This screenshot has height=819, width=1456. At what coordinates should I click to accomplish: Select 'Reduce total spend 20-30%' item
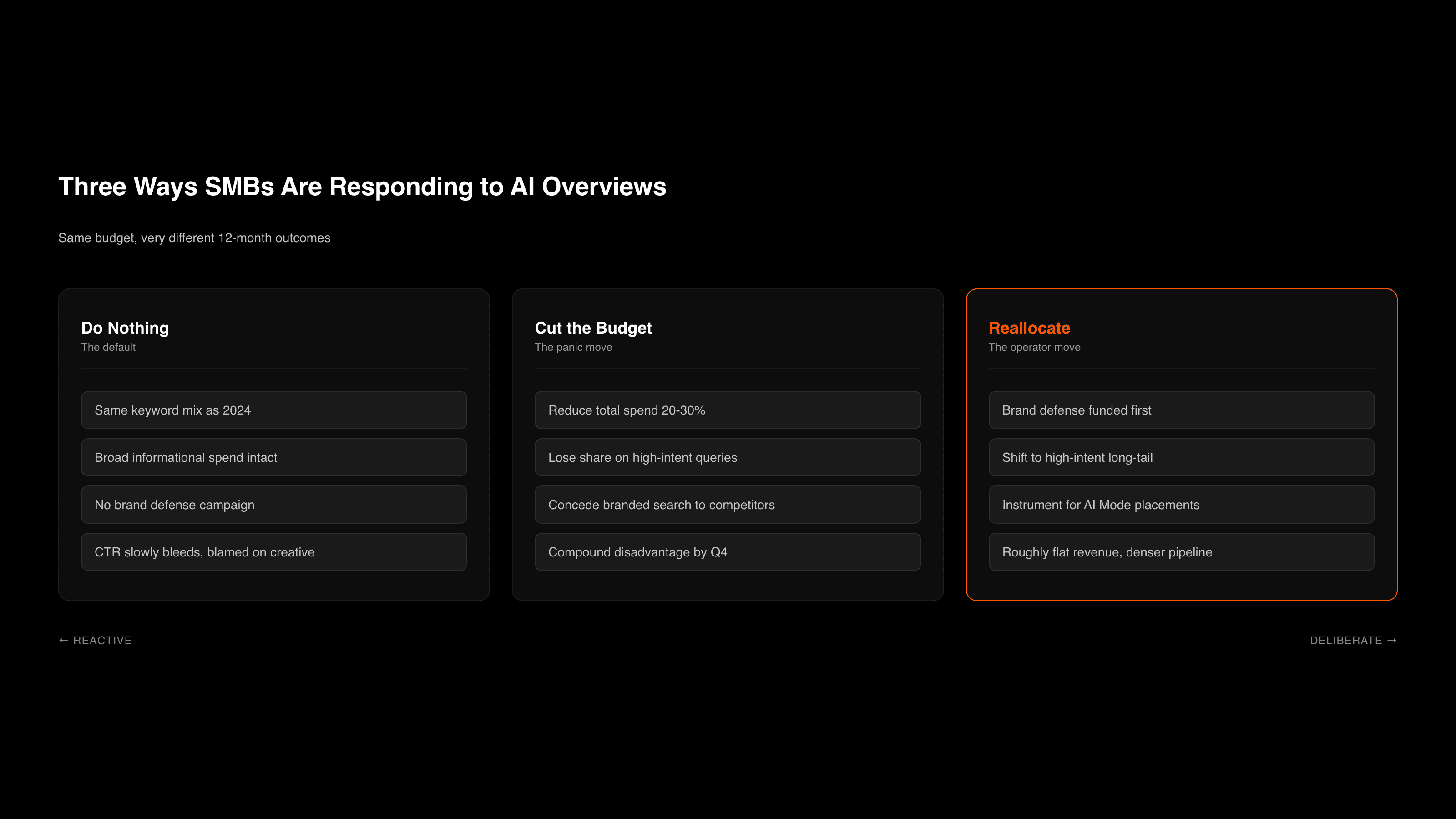(728, 410)
